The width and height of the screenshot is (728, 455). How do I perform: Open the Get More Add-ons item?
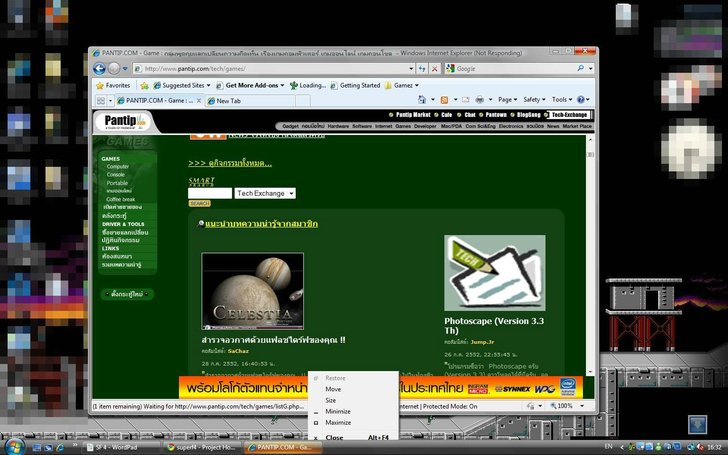[250, 85]
